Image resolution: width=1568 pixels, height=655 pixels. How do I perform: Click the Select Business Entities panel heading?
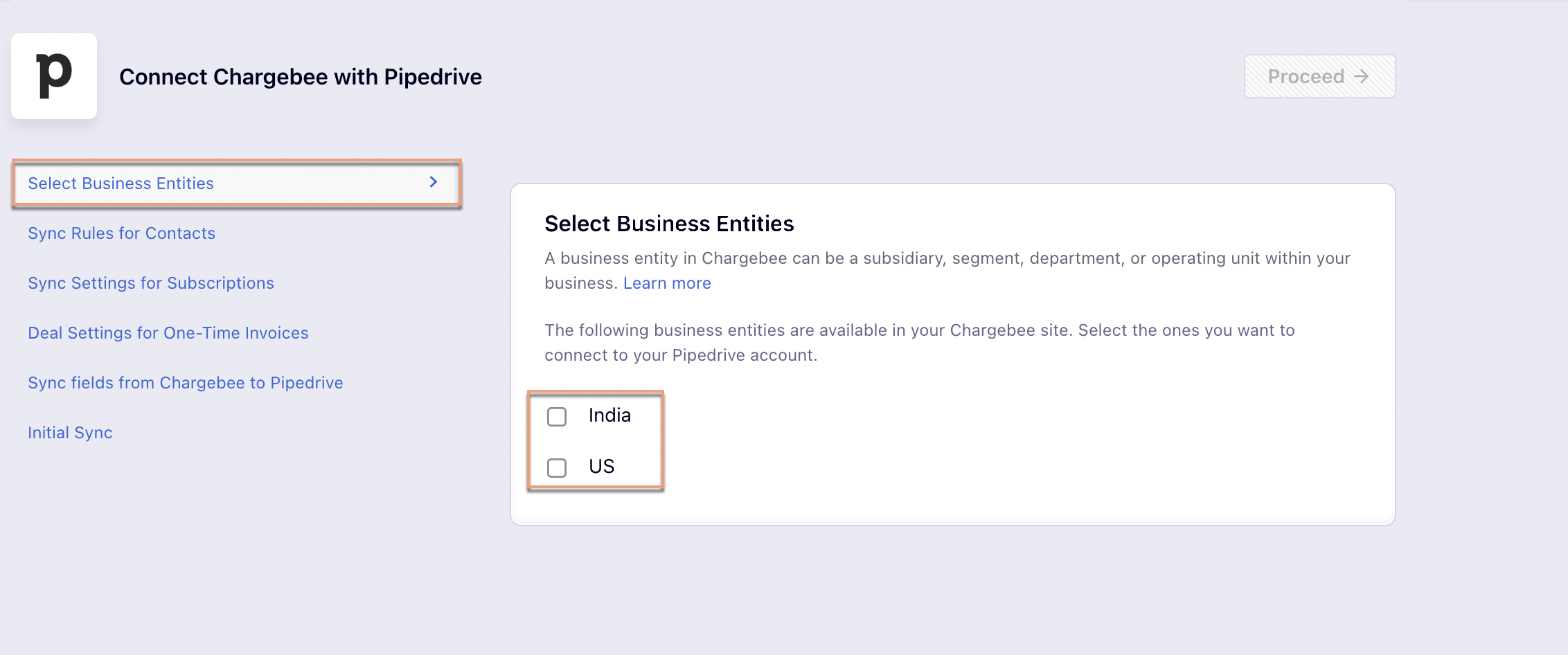click(668, 224)
